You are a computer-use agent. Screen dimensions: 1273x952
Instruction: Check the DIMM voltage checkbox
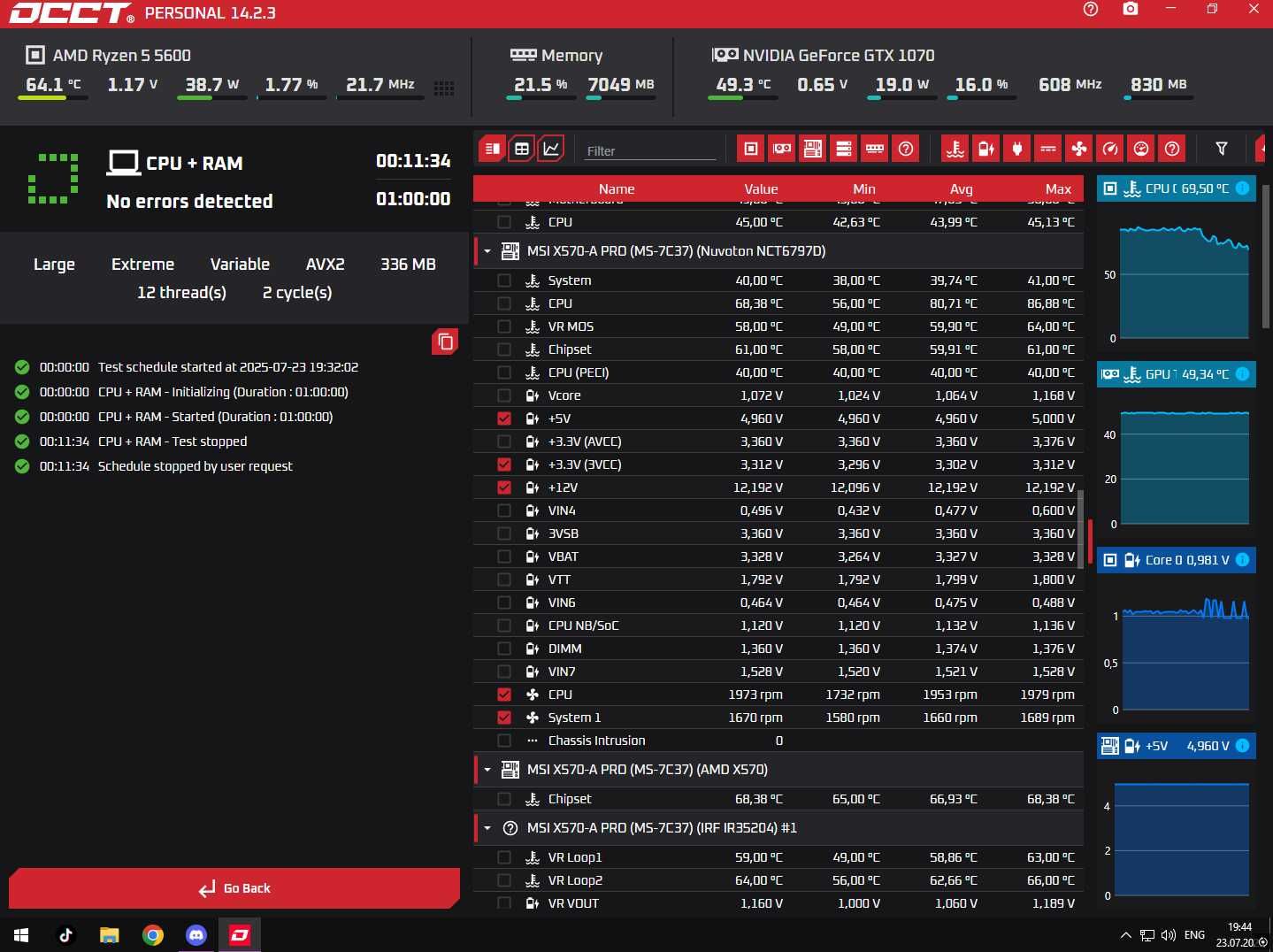(504, 649)
